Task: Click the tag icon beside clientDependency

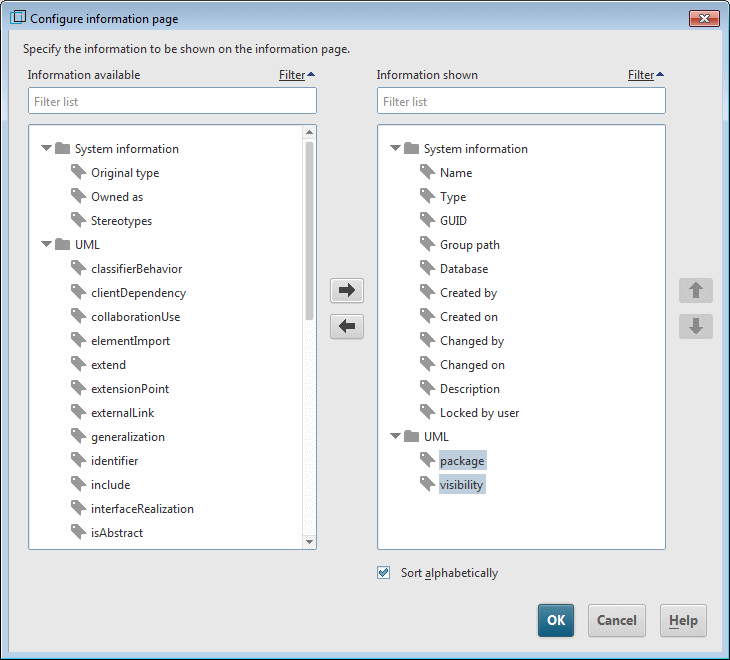Action: click(x=79, y=292)
